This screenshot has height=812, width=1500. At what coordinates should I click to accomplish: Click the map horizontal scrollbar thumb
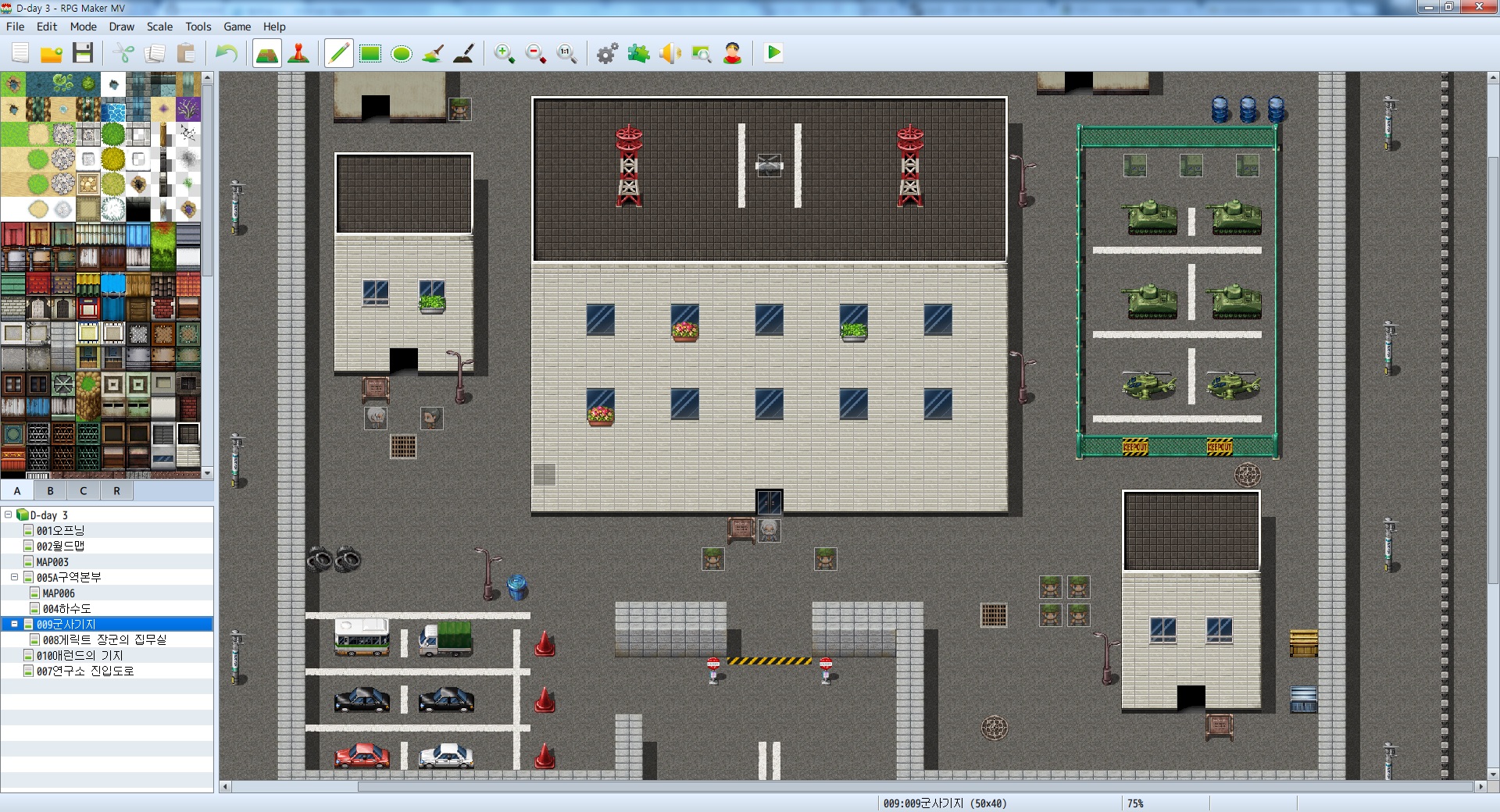(x=915, y=786)
